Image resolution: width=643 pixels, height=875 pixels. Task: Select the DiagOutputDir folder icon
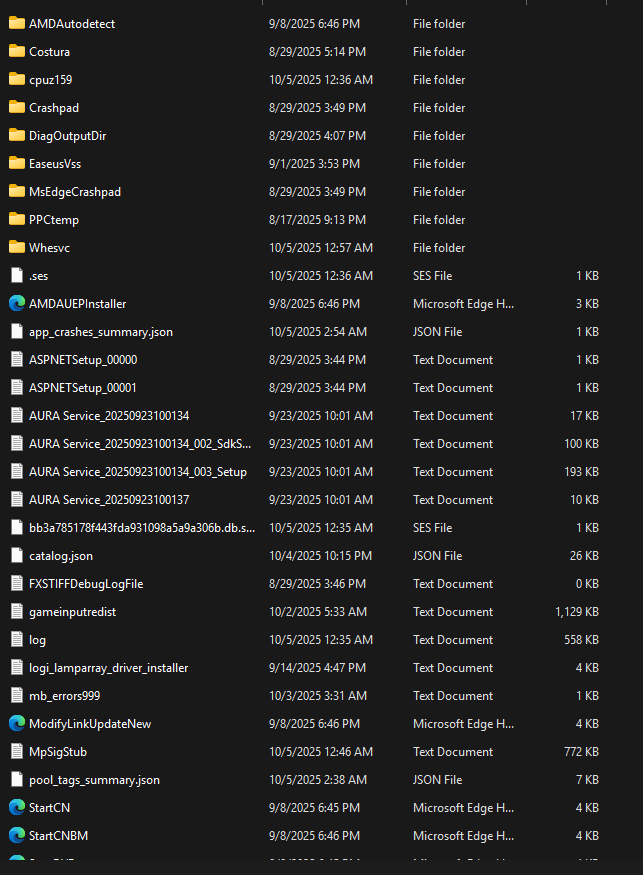coord(17,135)
